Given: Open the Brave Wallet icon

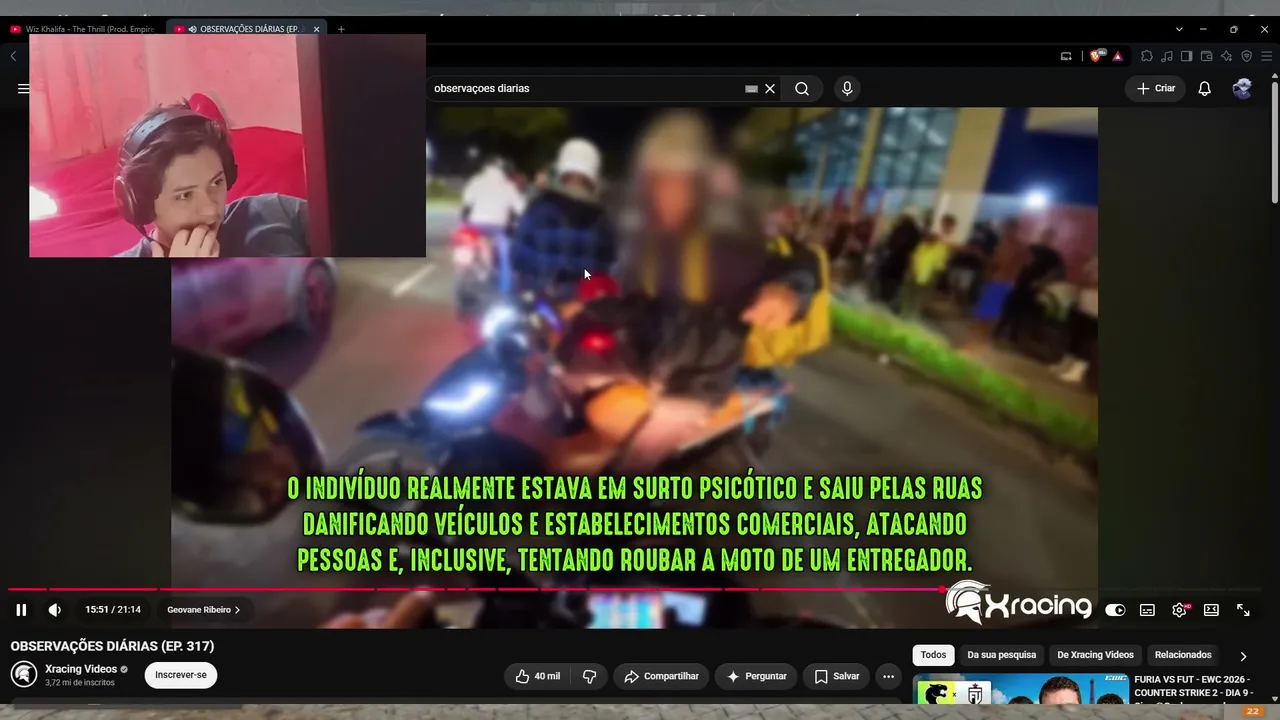Looking at the screenshot, I should (1206, 56).
